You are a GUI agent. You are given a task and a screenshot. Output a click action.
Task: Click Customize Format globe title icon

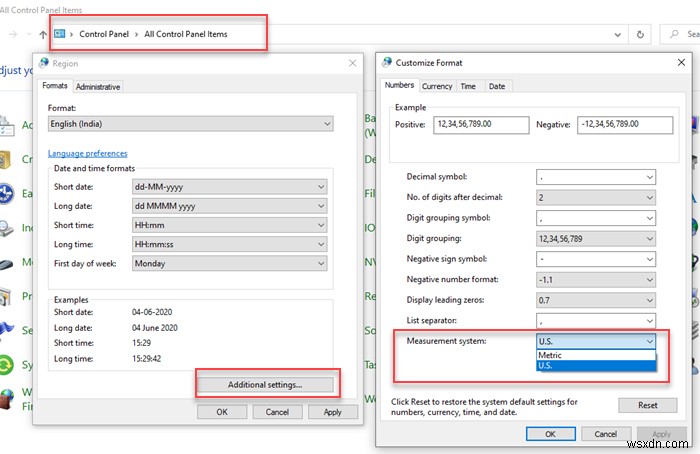pos(387,62)
